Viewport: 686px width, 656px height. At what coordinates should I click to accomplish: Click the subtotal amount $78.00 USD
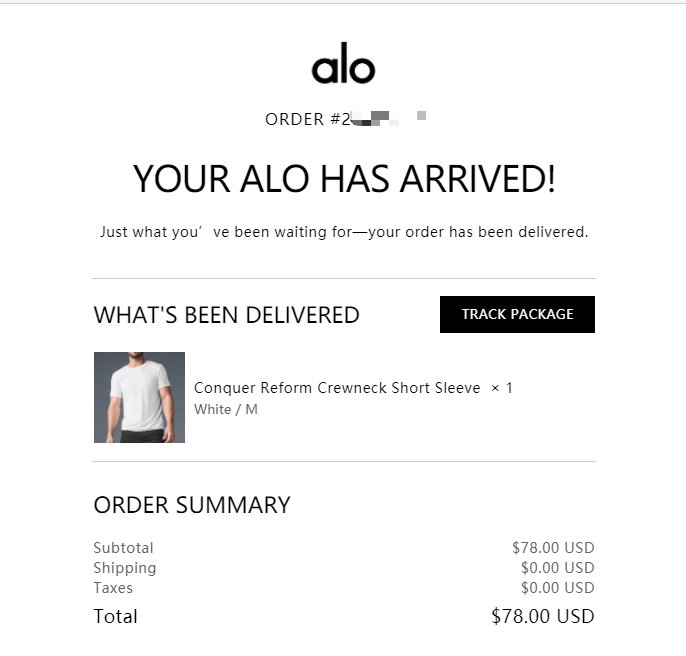click(x=553, y=548)
